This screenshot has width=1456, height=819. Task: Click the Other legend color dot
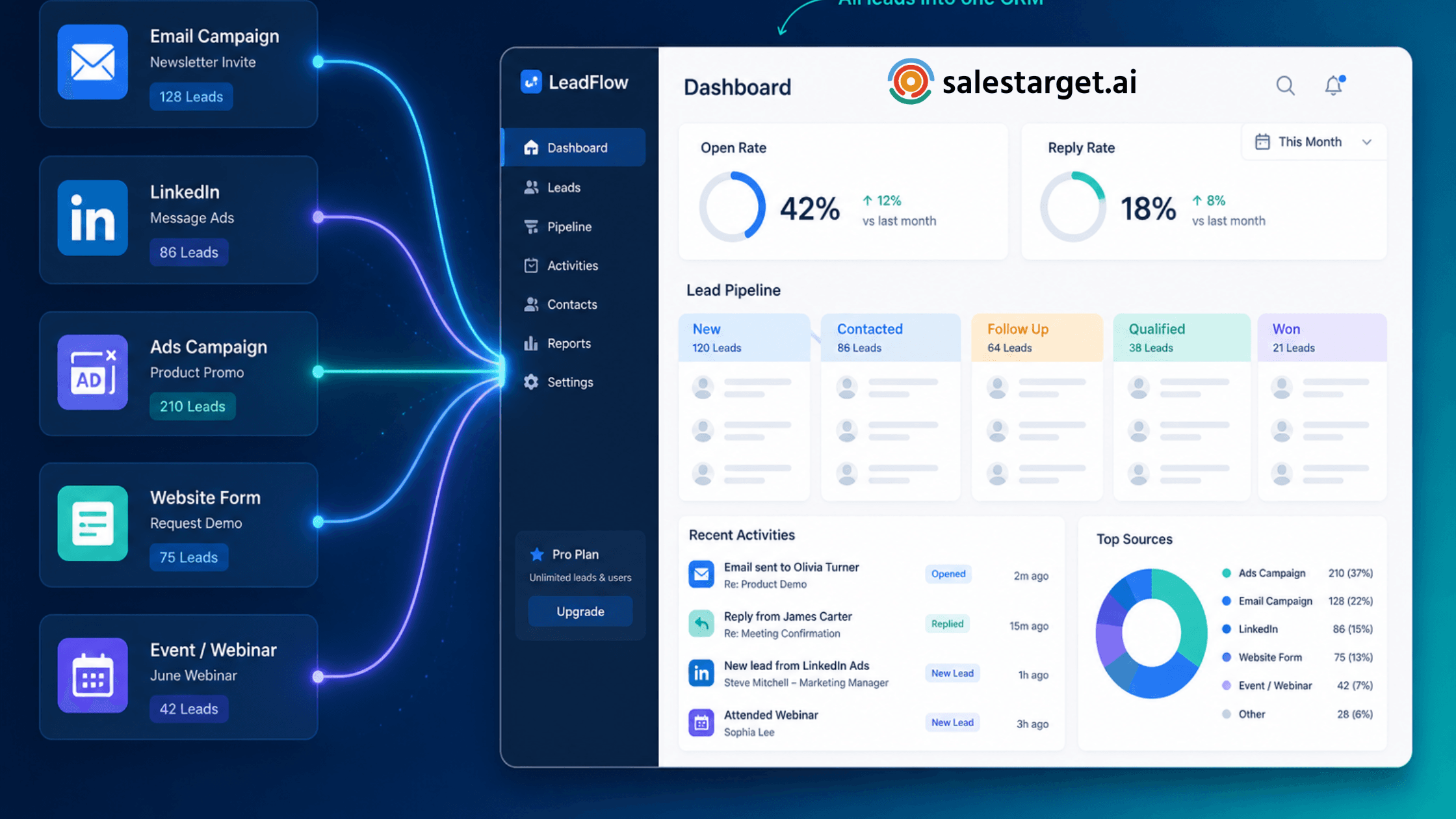click(x=1227, y=714)
